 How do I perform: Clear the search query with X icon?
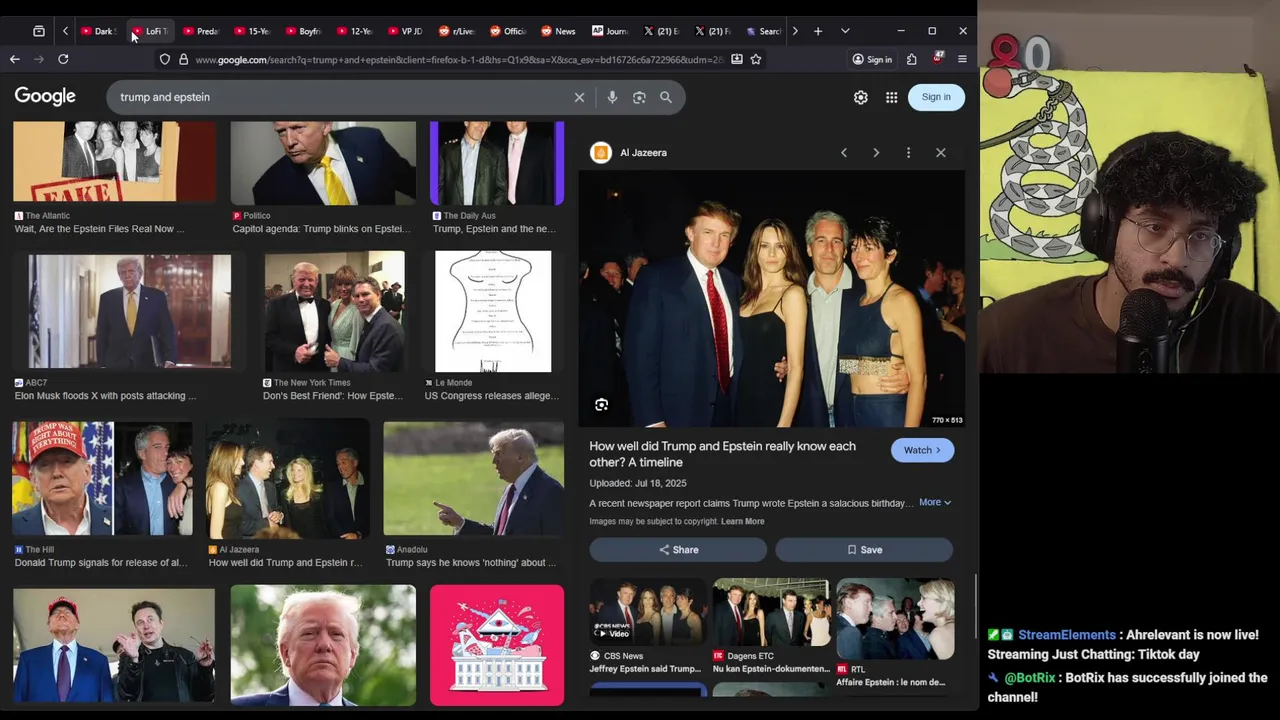pos(579,97)
